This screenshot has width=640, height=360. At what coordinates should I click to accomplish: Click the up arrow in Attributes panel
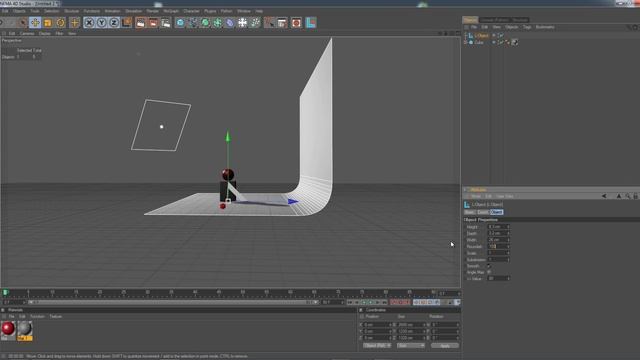pyautogui.click(x=619, y=196)
